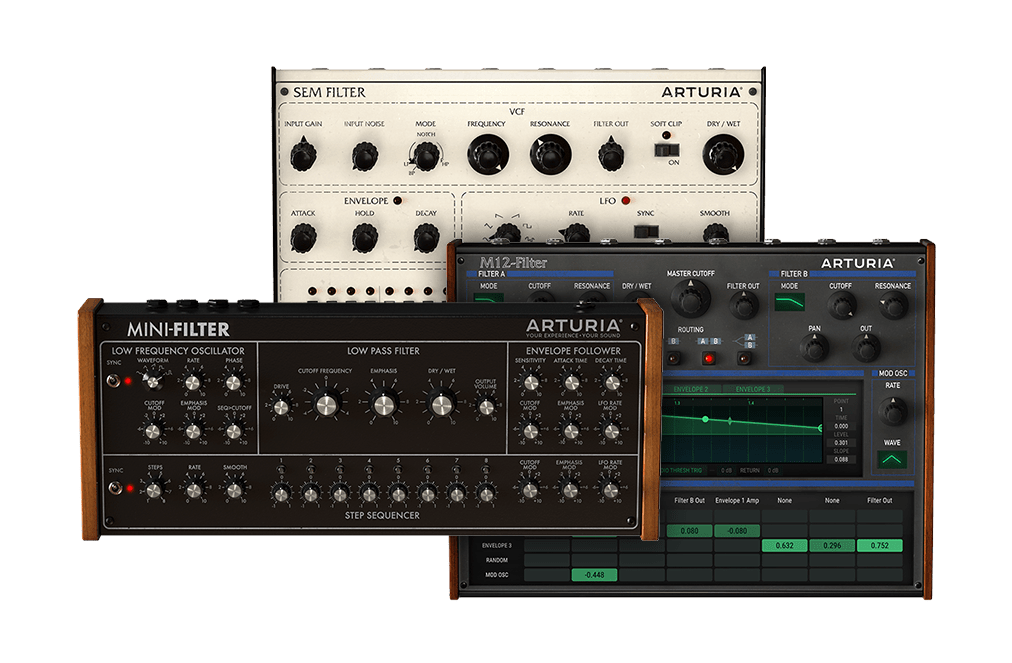Image resolution: width=1012 pixels, height=663 pixels.
Task: Adjust the Mini-Filter Dry / Wet knob
Action: 442,405
